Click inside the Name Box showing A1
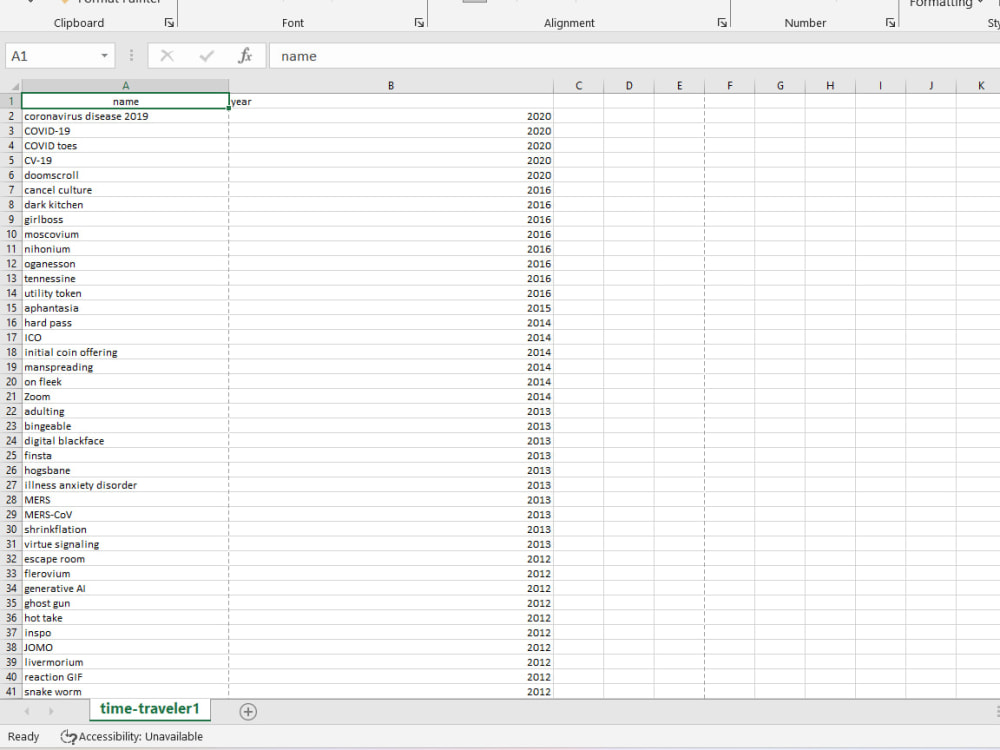The image size is (1000, 750). click(x=51, y=56)
